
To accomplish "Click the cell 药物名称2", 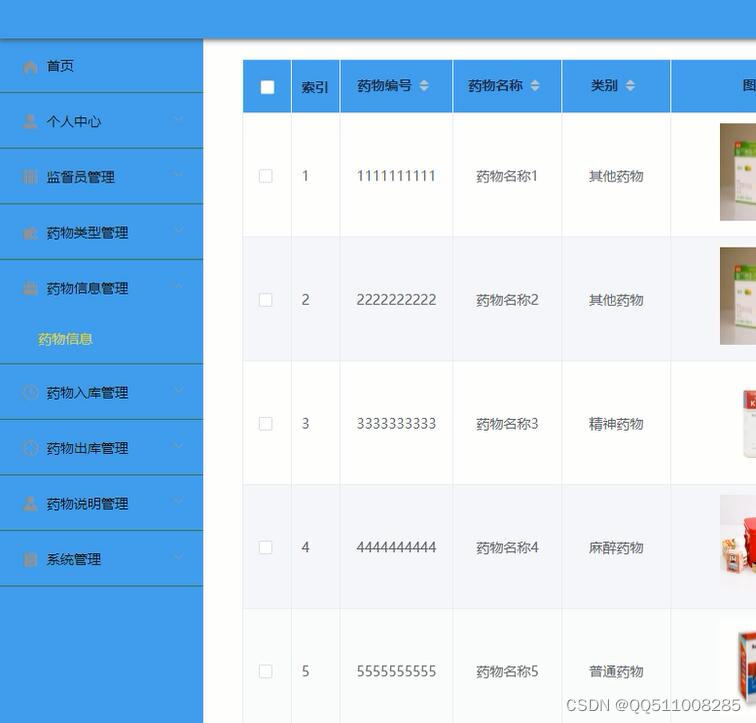I will 507,300.
